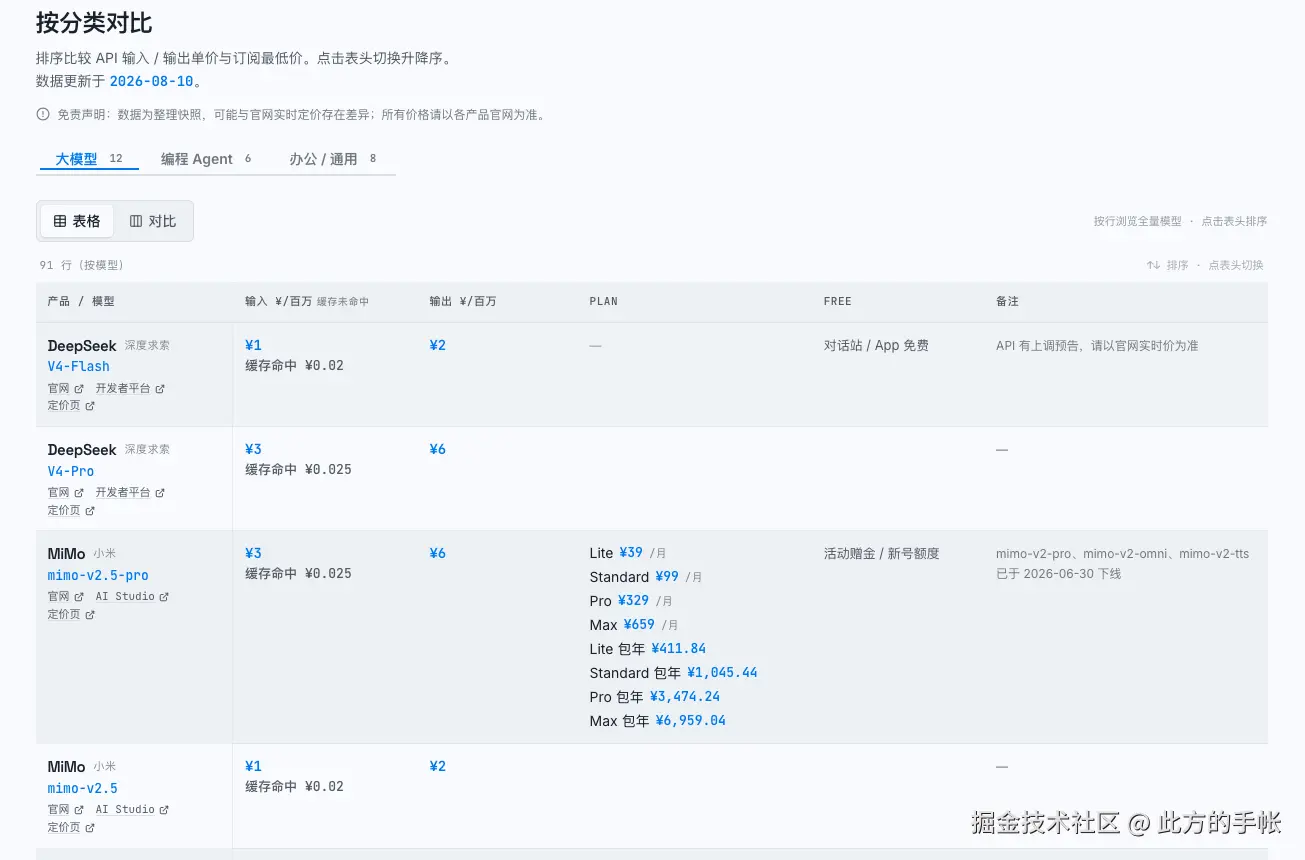Screen dimensions: 1305x860
Task: Open 官网 external-link icon in last mimo-v2.5 row
Action: (x=79, y=810)
